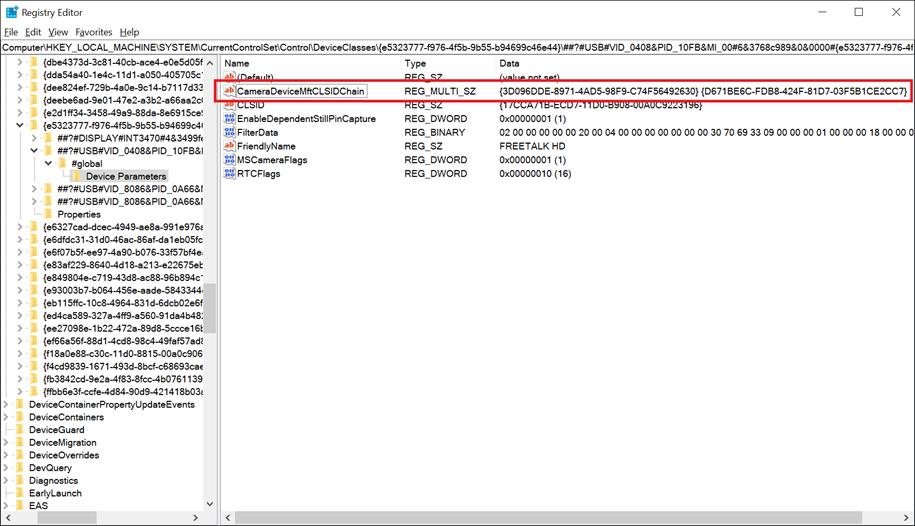Select the EnableDependentStillPinCapture value name
Image resolution: width=915 pixels, height=526 pixels.
click(306, 119)
